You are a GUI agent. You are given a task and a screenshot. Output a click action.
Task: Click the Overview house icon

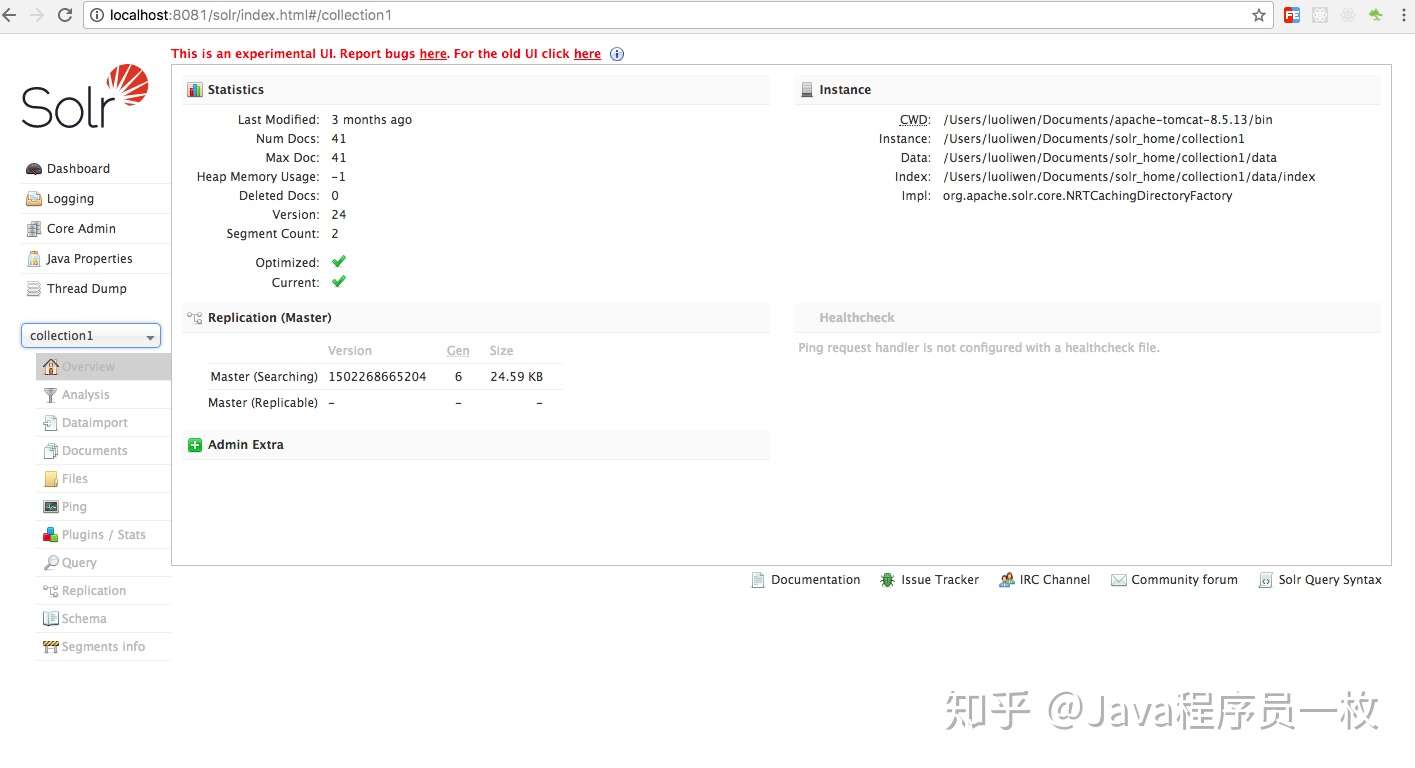50,367
